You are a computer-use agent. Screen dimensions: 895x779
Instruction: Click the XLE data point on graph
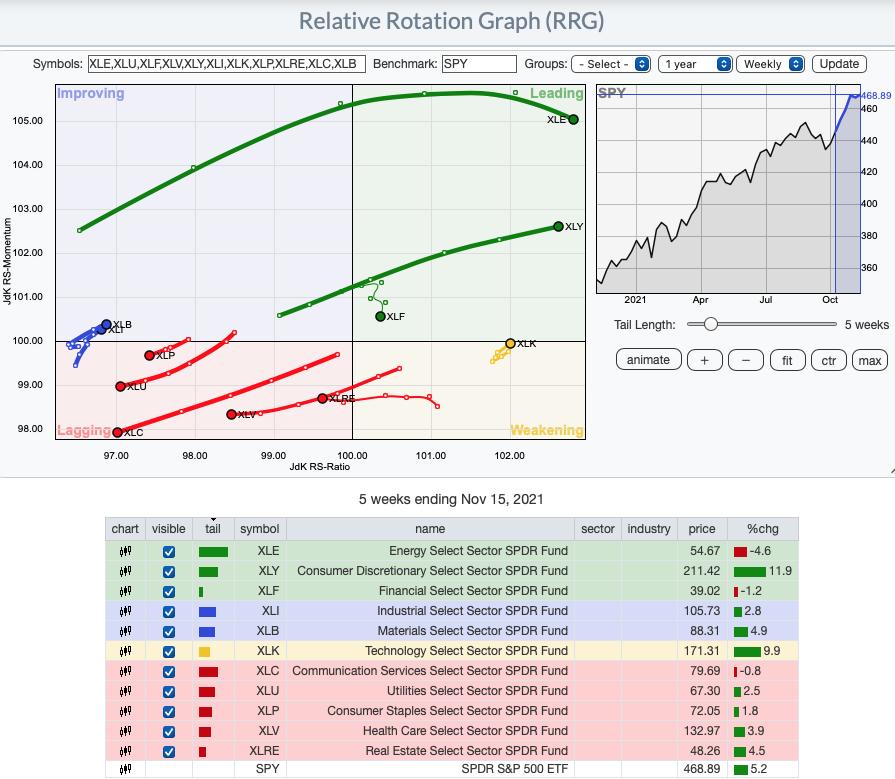[x=573, y=119]
